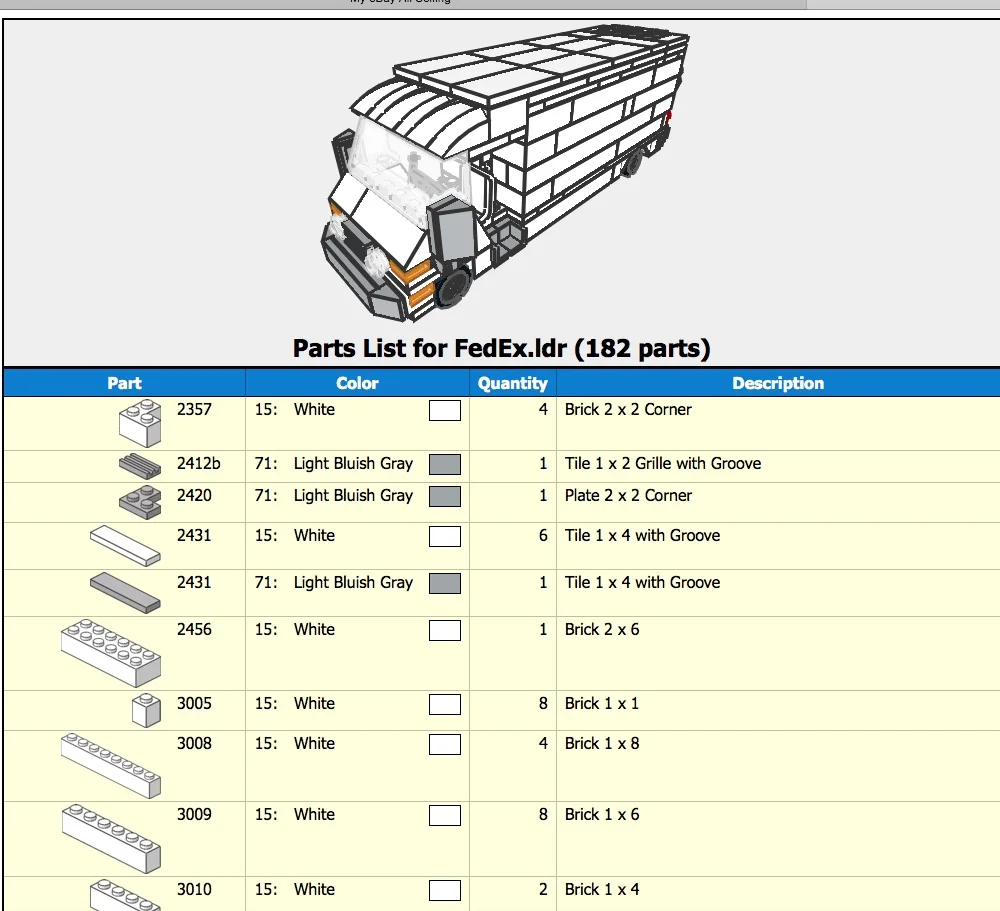Select part number 3009

[194, 815]
